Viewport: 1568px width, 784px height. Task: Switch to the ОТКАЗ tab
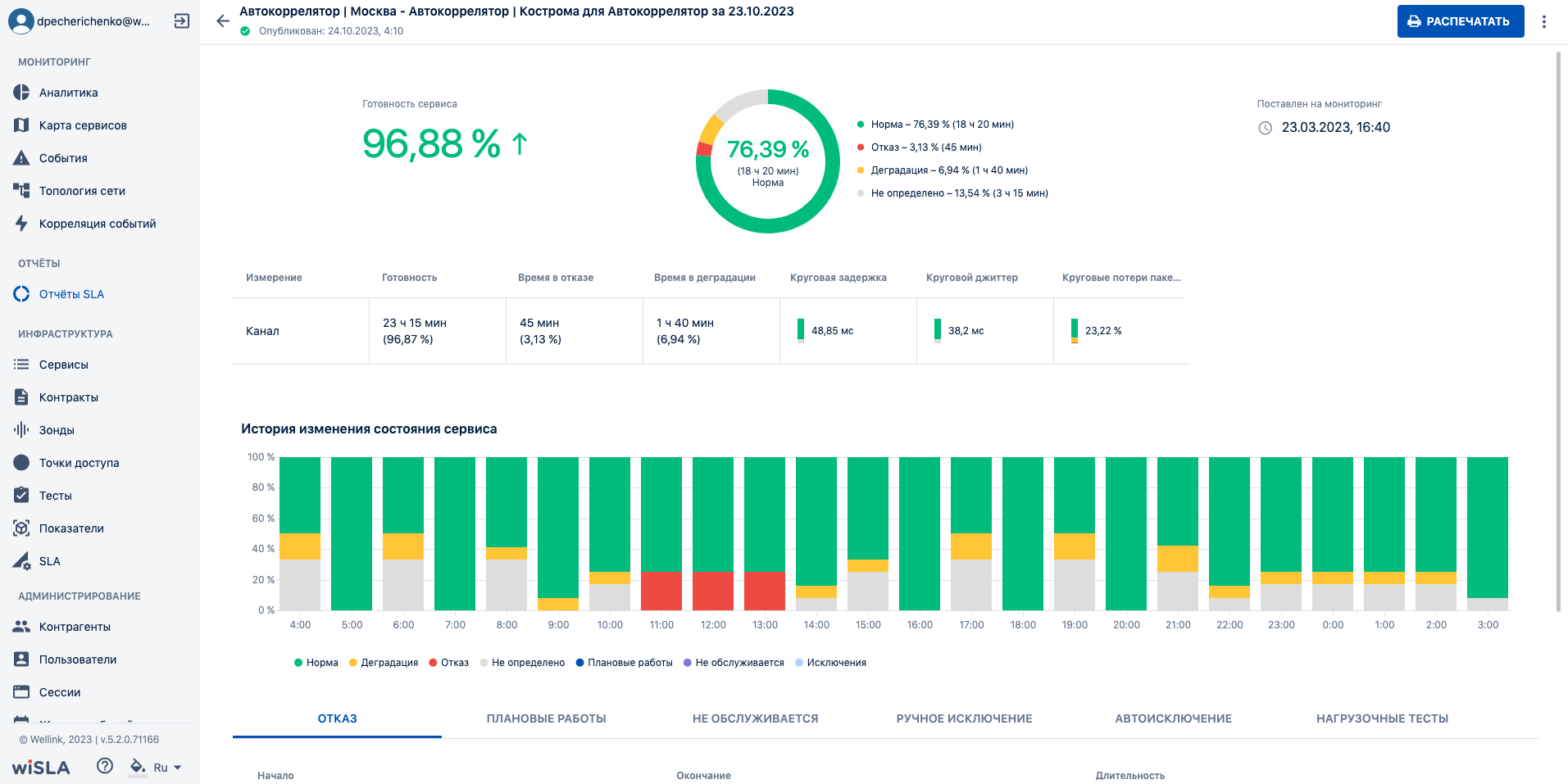(337, 718)
